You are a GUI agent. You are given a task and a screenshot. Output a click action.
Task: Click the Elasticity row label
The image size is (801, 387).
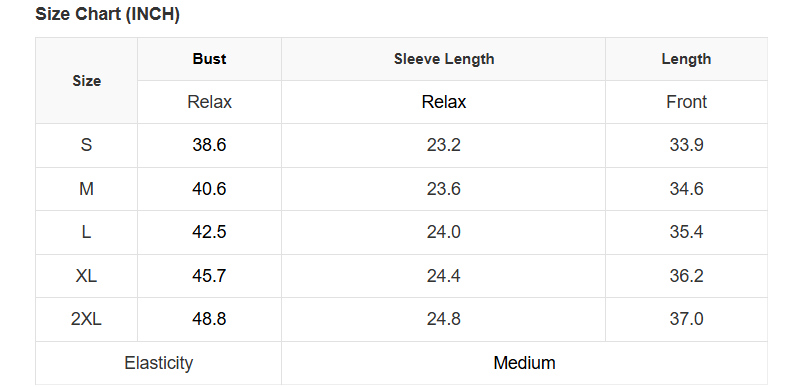[158, 363]
